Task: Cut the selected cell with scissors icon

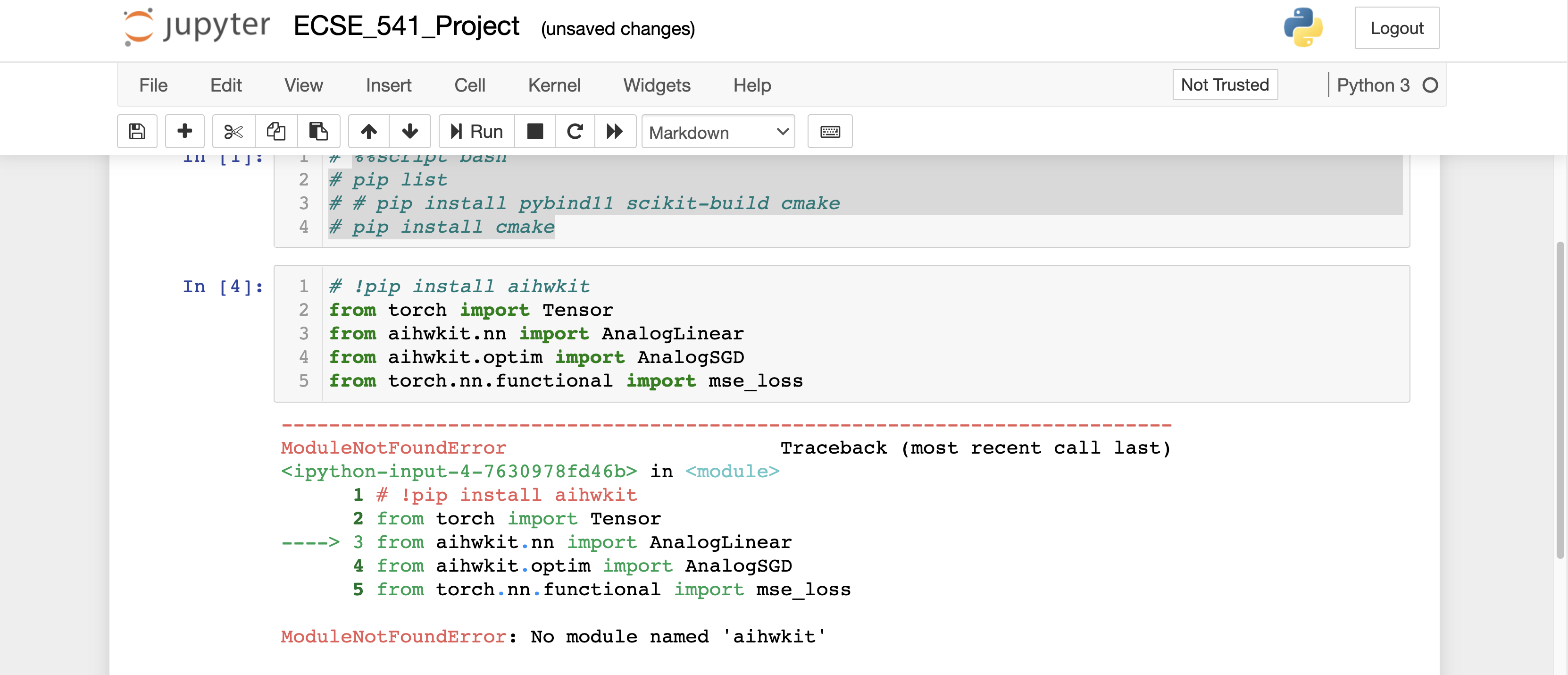Action: (x=233, y=132)
